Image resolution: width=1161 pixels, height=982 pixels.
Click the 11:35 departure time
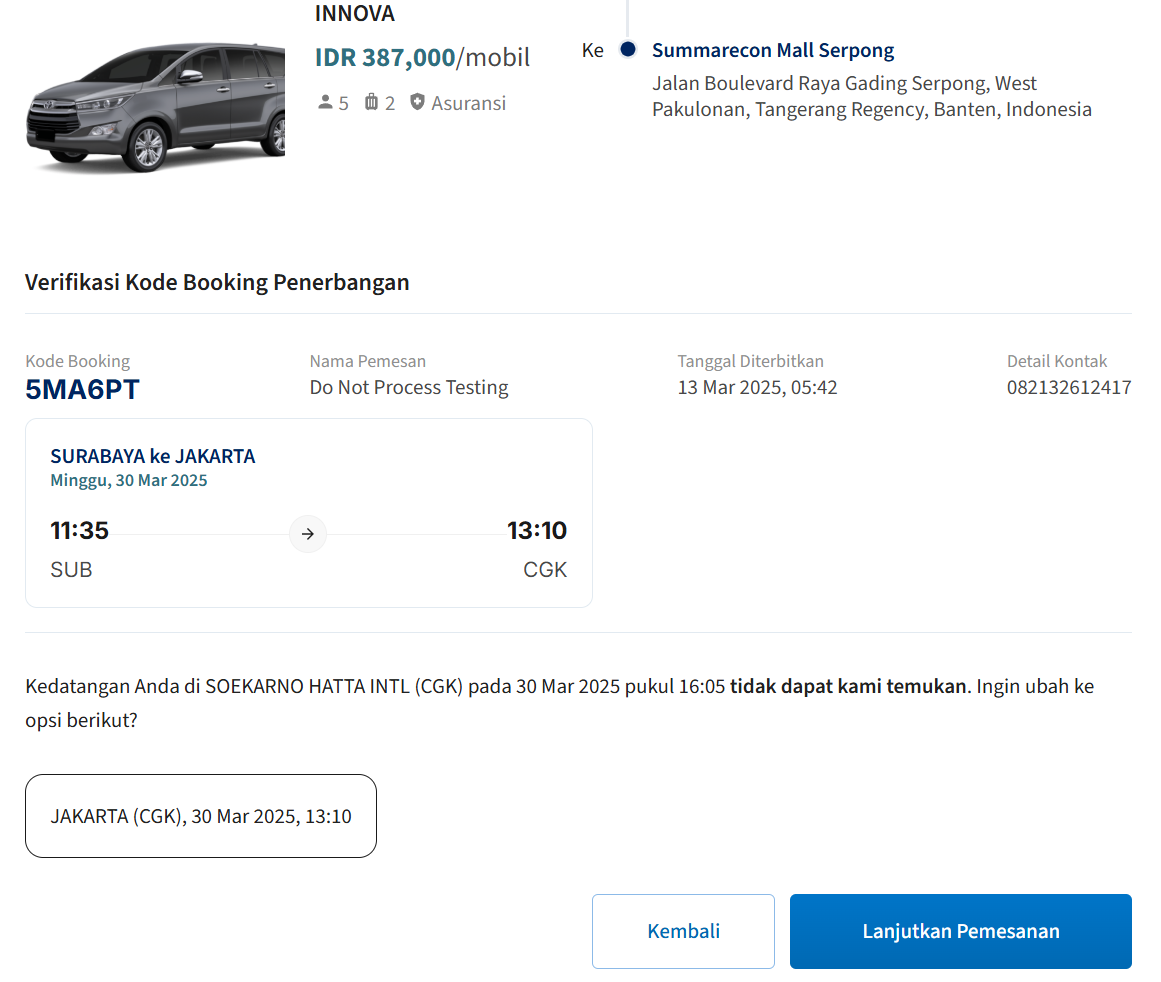click(x=80, y=530)
